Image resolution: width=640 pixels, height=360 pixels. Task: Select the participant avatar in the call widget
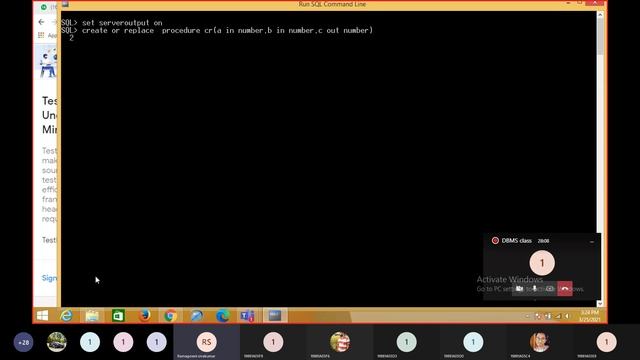pos(542,263)
